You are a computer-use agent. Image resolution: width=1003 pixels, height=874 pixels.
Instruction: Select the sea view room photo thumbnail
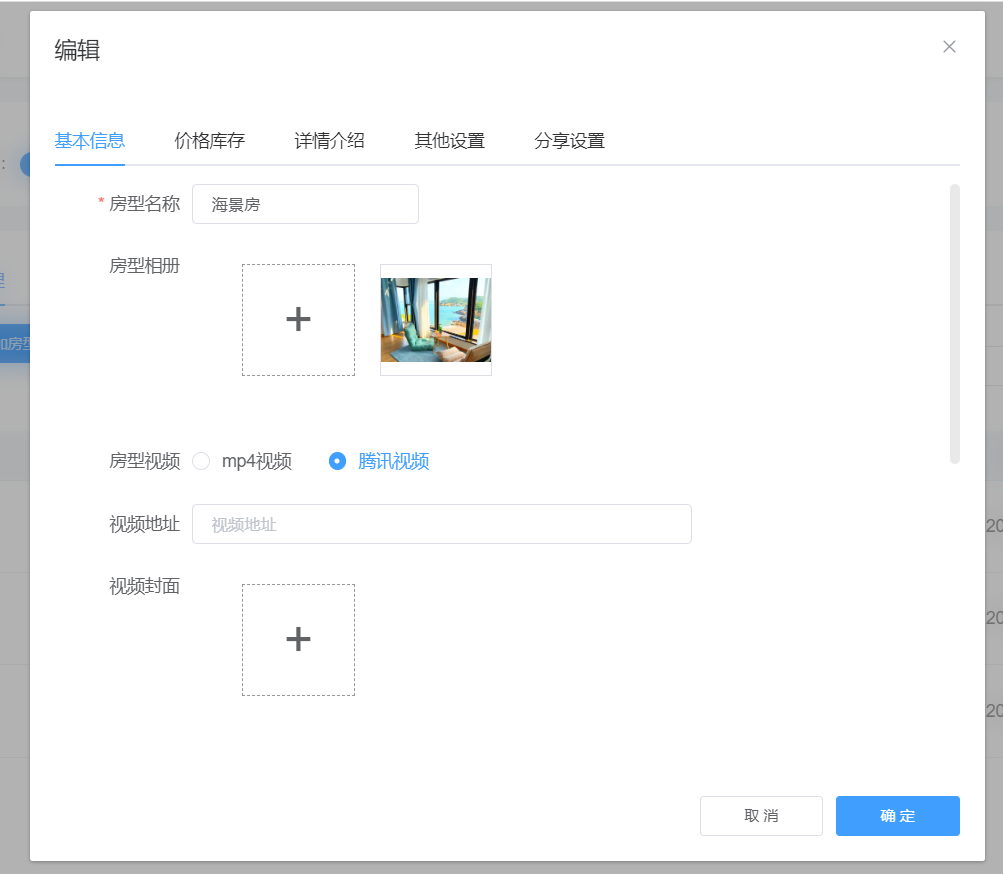coord(436,320)
